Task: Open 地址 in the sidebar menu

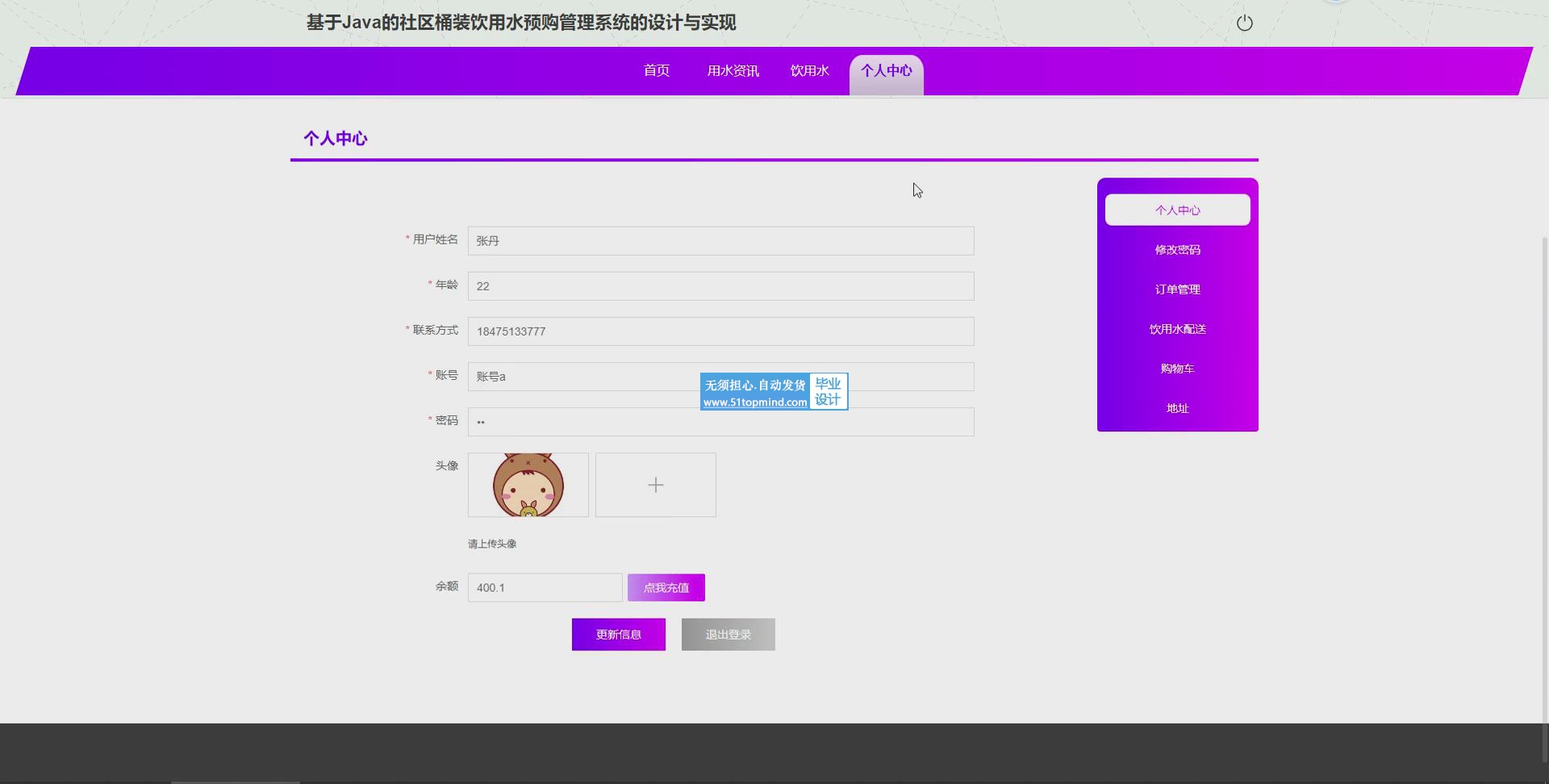Action: [x=1177, y=408]
